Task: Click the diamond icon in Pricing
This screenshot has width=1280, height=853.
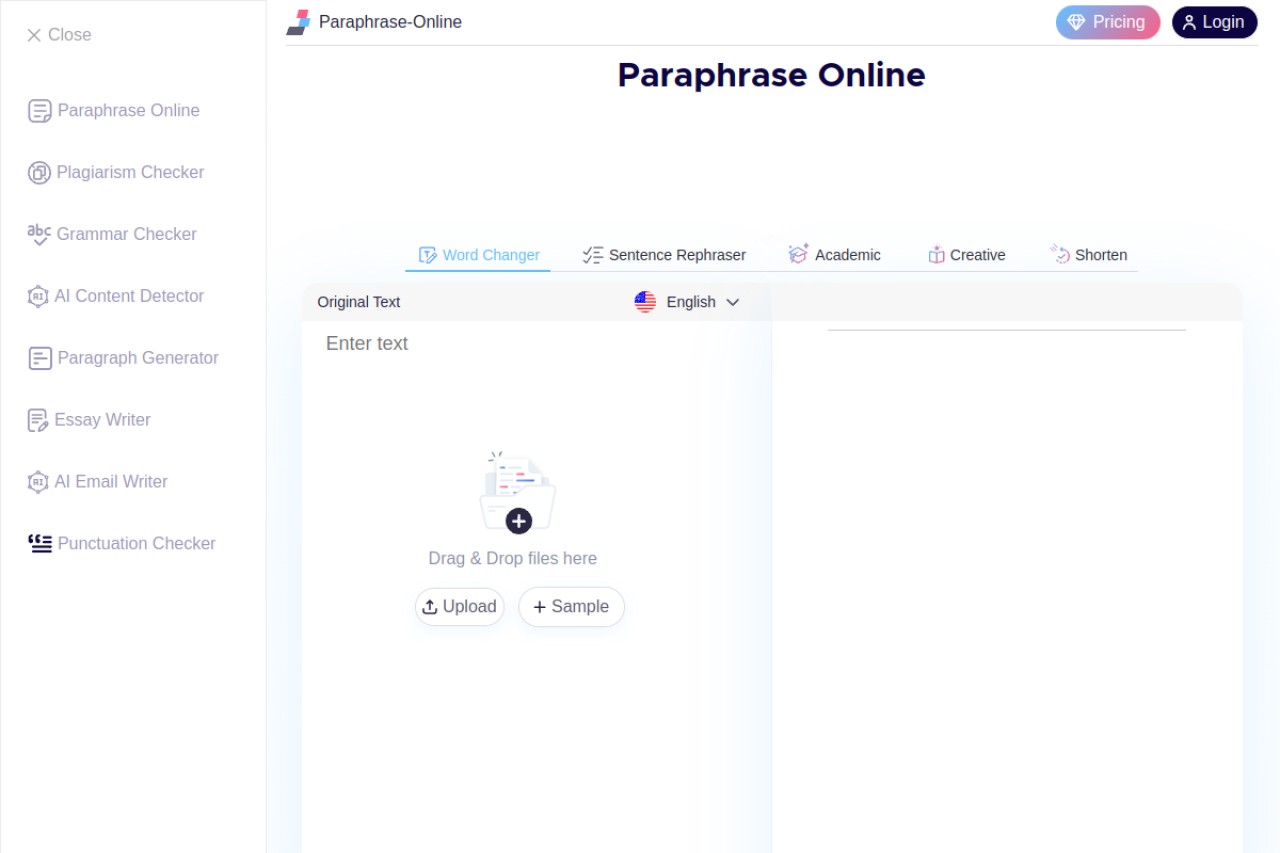Action: tap(1076, 22)
